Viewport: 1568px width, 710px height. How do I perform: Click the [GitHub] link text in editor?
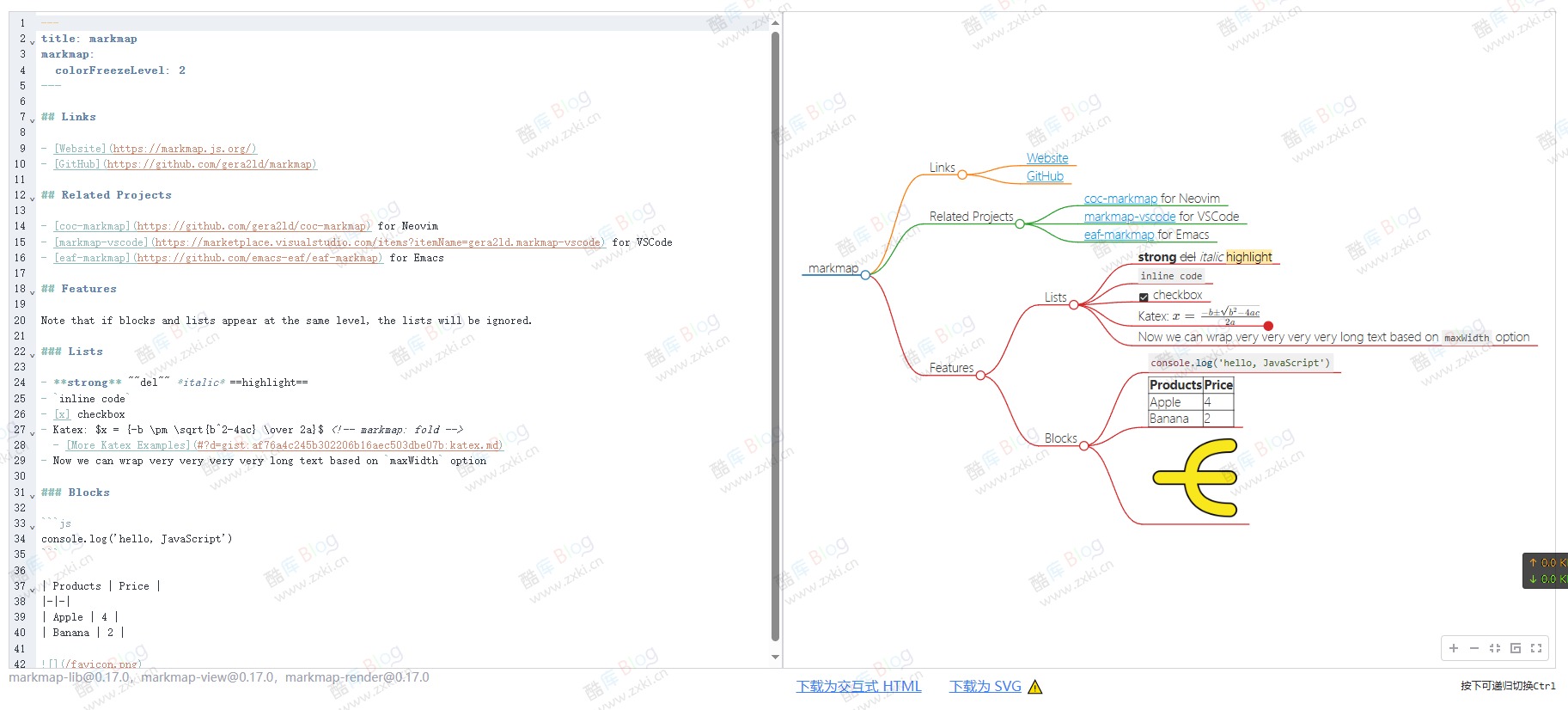(x=76, y=164)
